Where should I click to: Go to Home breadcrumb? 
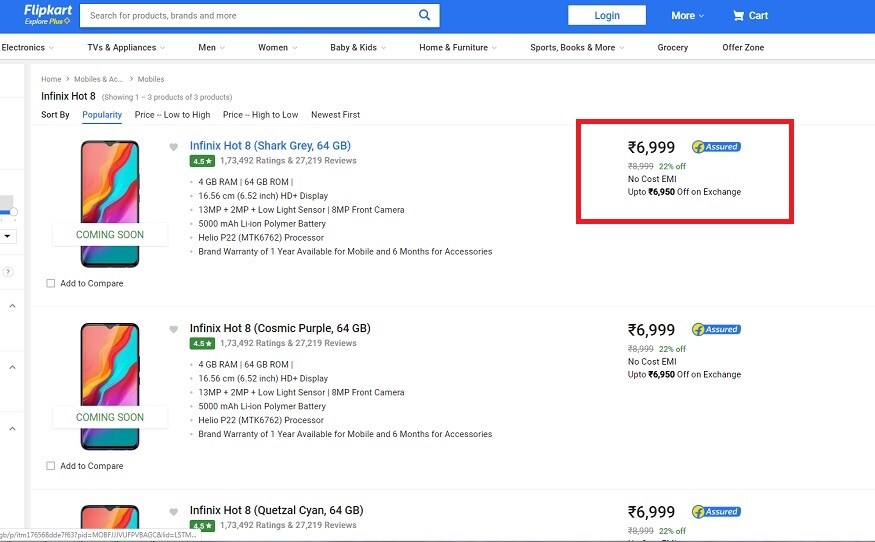click(x=51, y=79)
